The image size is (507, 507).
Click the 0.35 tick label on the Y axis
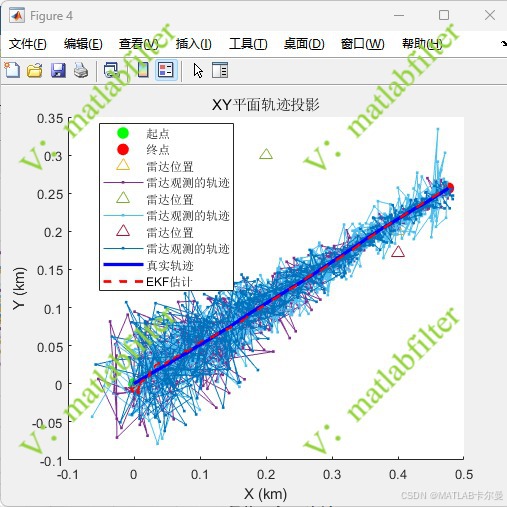point(50,118)
